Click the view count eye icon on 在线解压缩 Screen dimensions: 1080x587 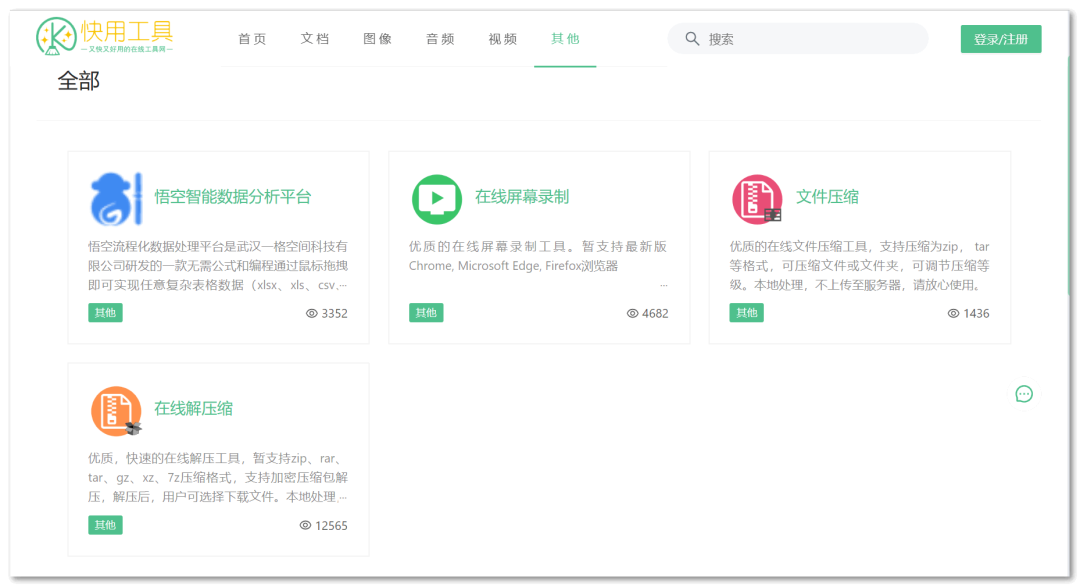click(x=305, y=525)
